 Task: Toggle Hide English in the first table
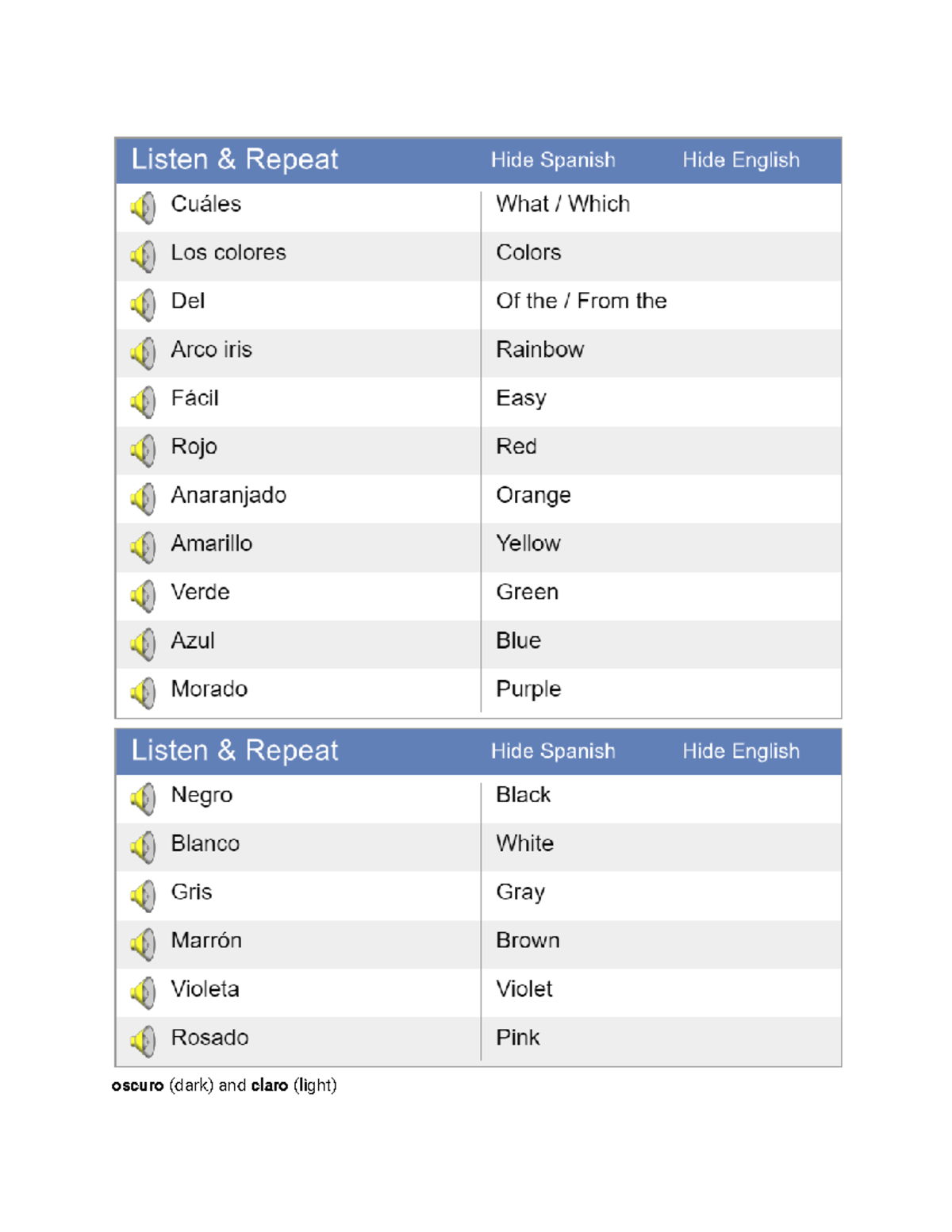point(742,159)
